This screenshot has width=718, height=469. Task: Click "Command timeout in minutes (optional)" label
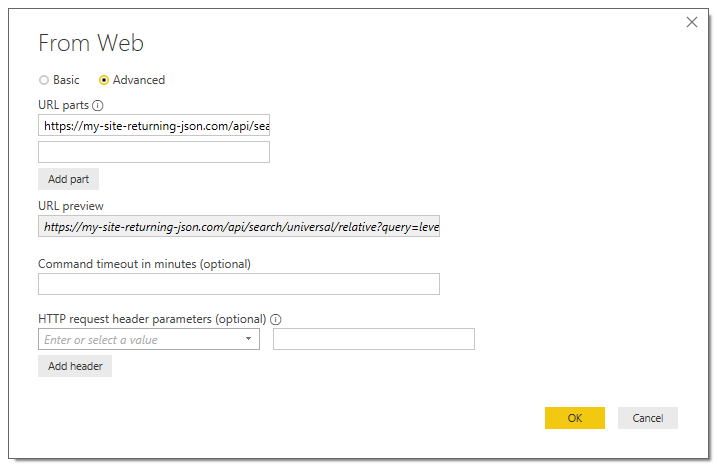[x=145, y=264]
